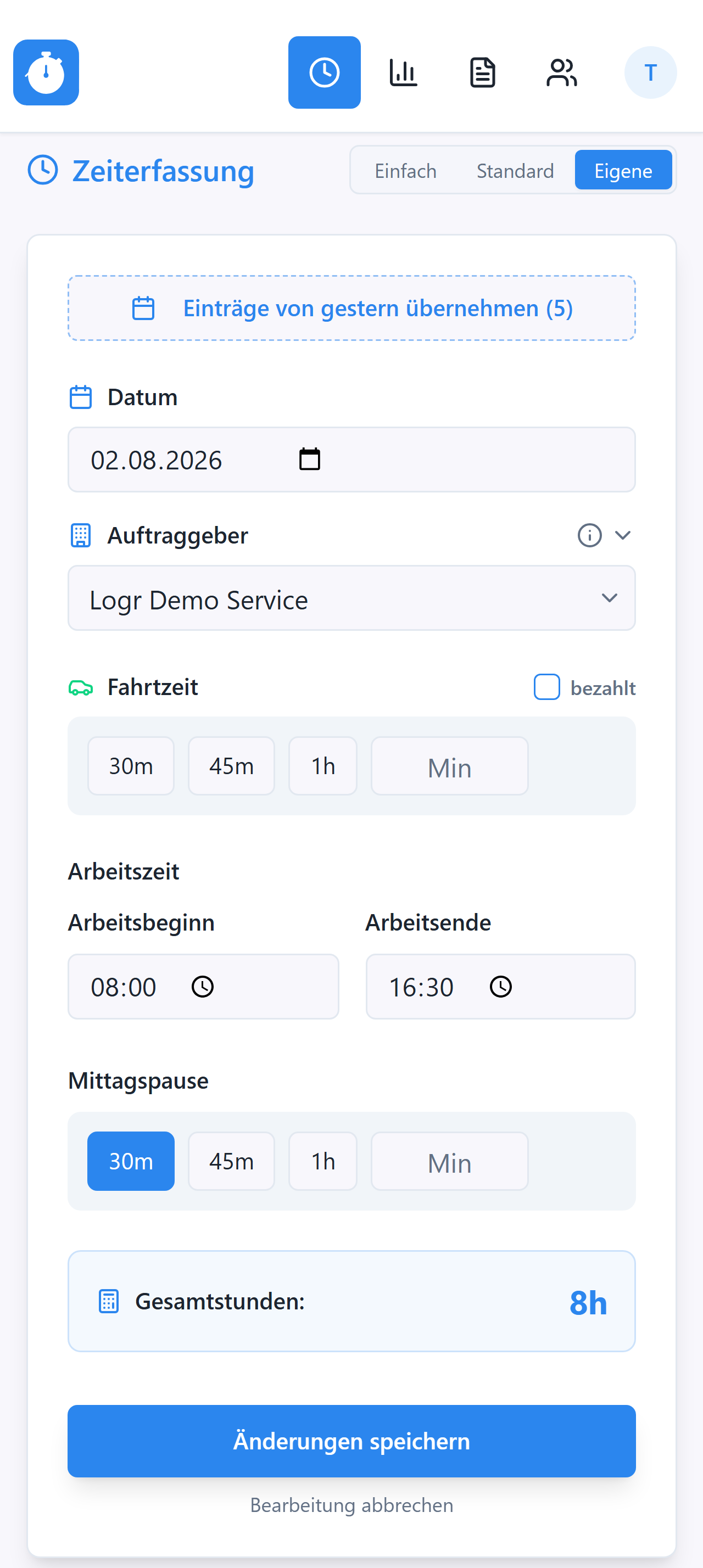Open calendar picker in Datum field

tap(310, 460)
